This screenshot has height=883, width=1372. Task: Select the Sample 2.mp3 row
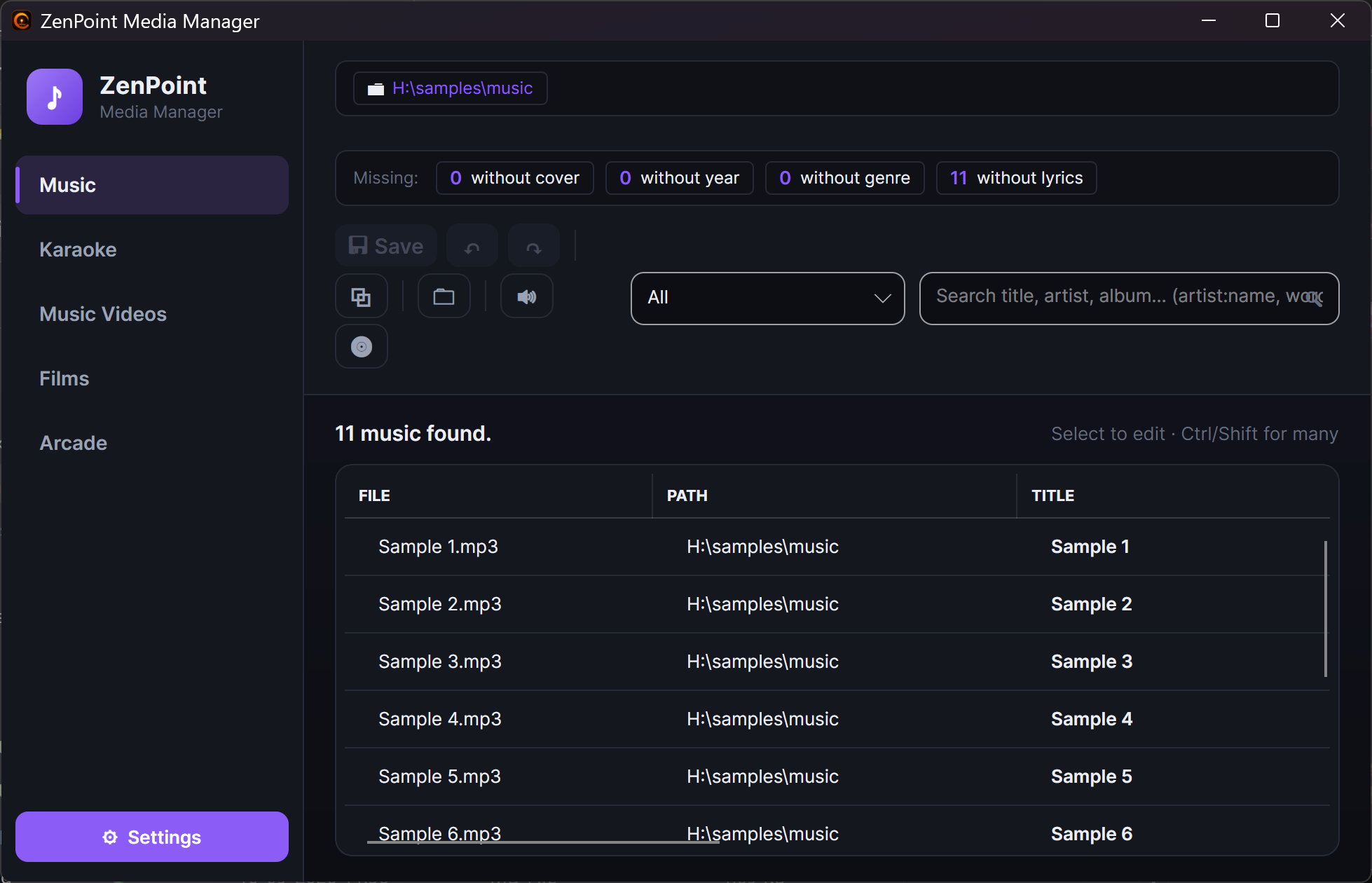(x=837, y=604)
